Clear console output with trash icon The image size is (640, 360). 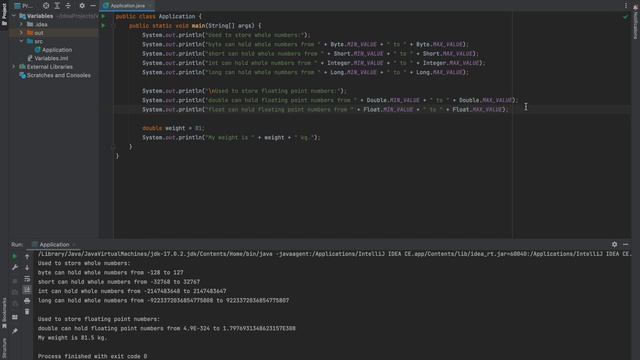27,312
